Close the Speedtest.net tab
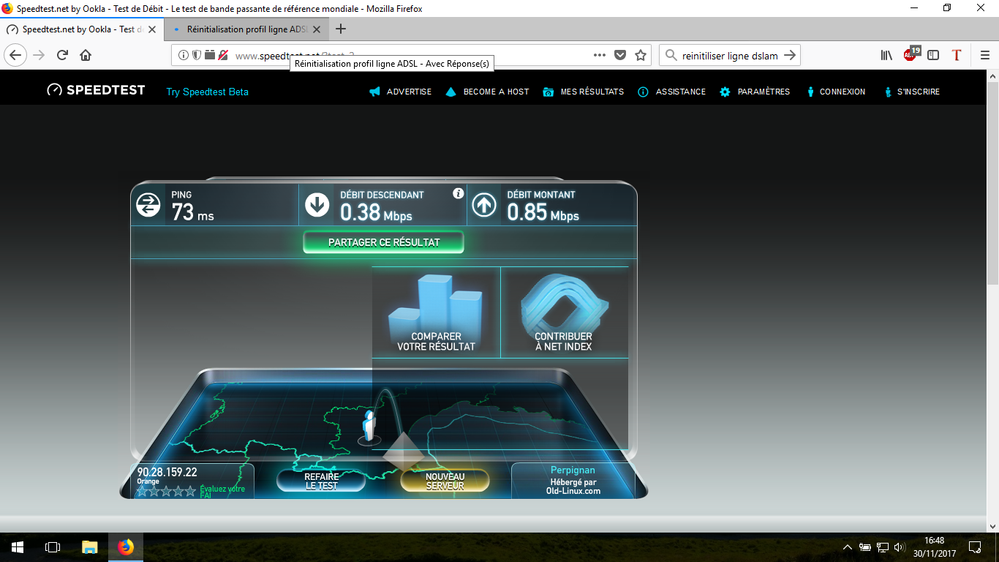The height and width of the screenshot is (562, 999). [152, 29]
